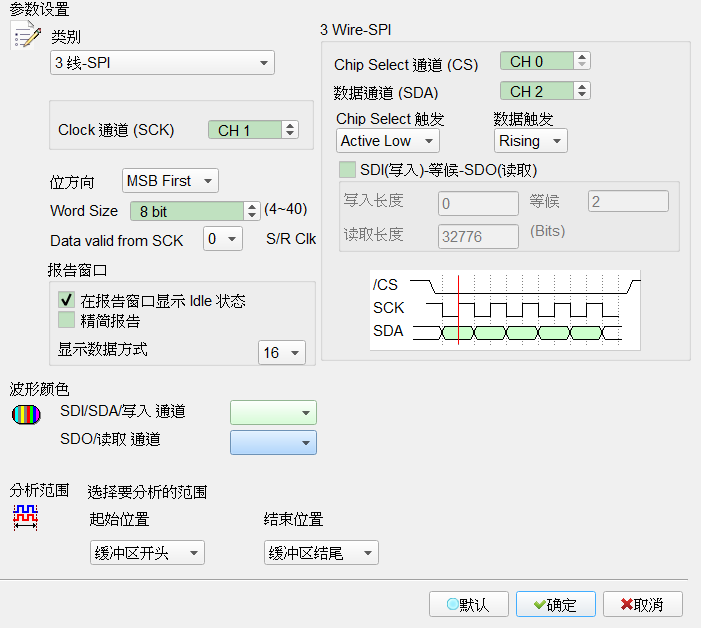Click the parameter settings notepad icon
The image size is (701, 628).
pos(25,35)
